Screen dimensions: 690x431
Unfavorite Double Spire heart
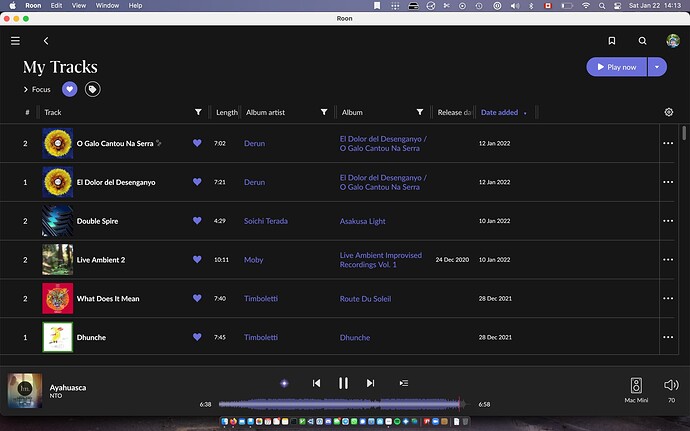tap(197, 221)
